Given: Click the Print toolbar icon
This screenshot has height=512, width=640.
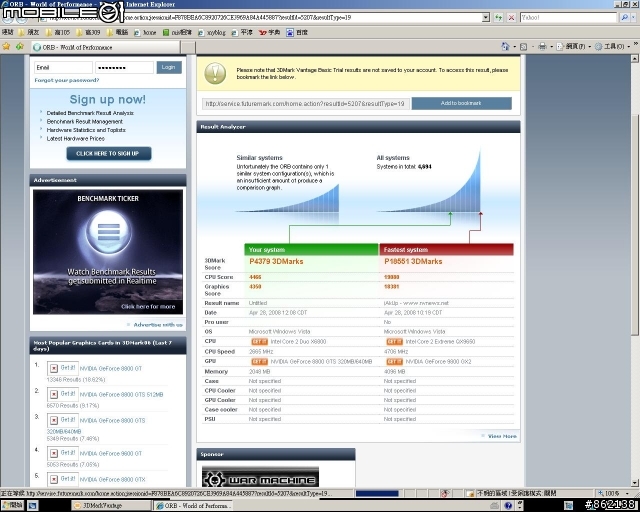Looking at the screenshot, I should point(542,47).
